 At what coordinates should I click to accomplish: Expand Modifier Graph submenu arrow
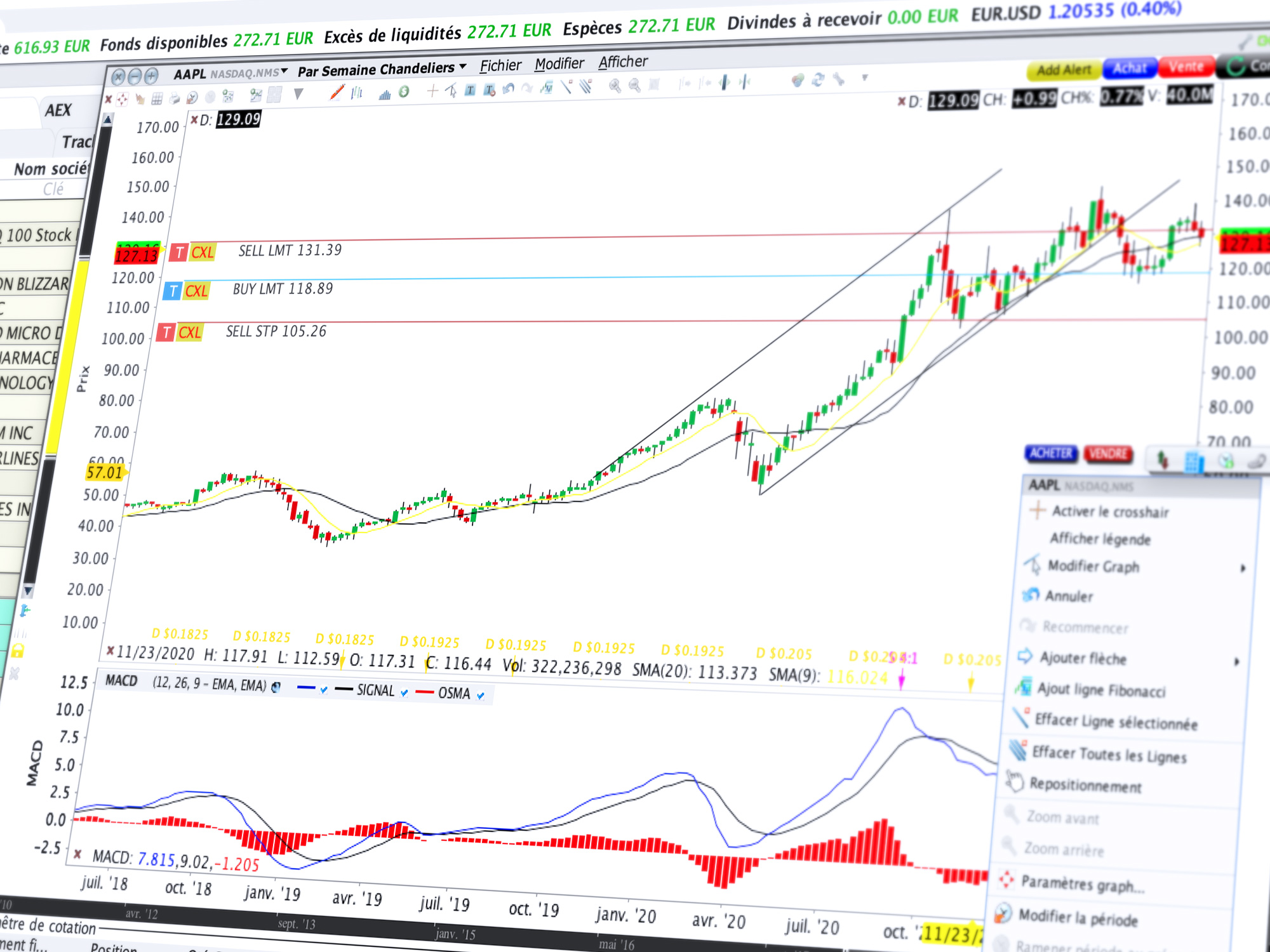[1243, 569]
